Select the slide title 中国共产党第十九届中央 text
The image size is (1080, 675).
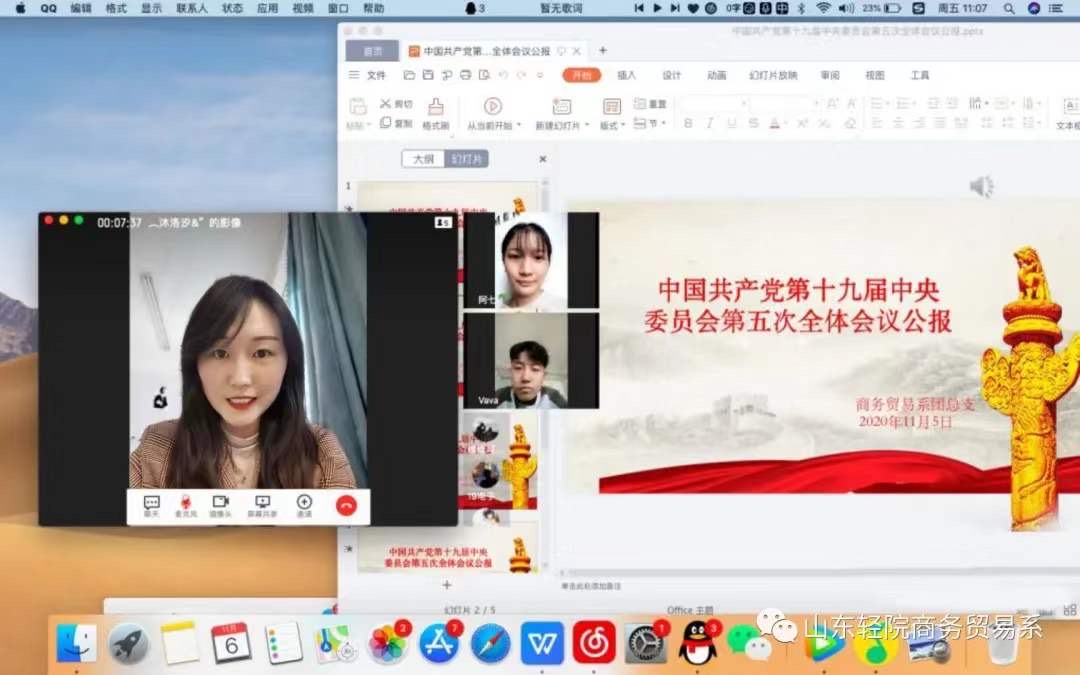(x=799, y=290)
